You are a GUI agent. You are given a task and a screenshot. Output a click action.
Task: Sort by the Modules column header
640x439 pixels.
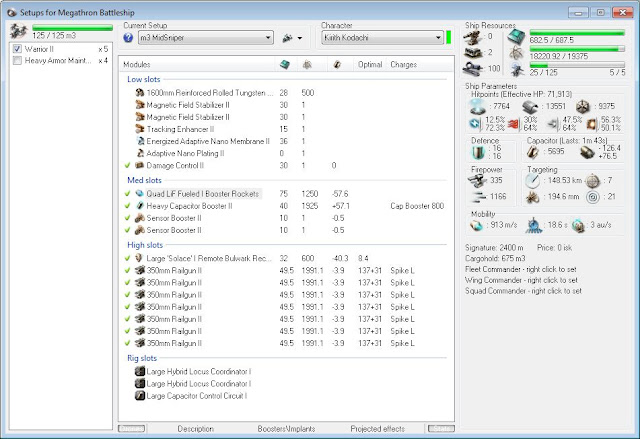click(197, 64)
